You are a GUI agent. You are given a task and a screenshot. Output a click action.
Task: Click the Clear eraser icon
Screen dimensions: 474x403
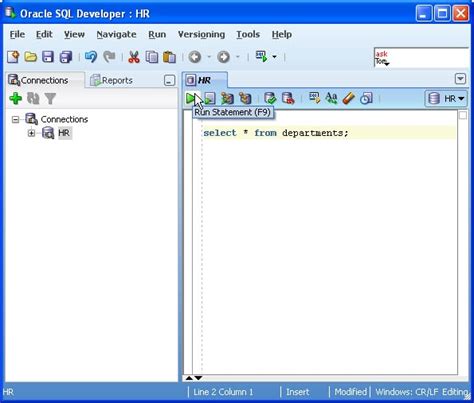[348, 98]
